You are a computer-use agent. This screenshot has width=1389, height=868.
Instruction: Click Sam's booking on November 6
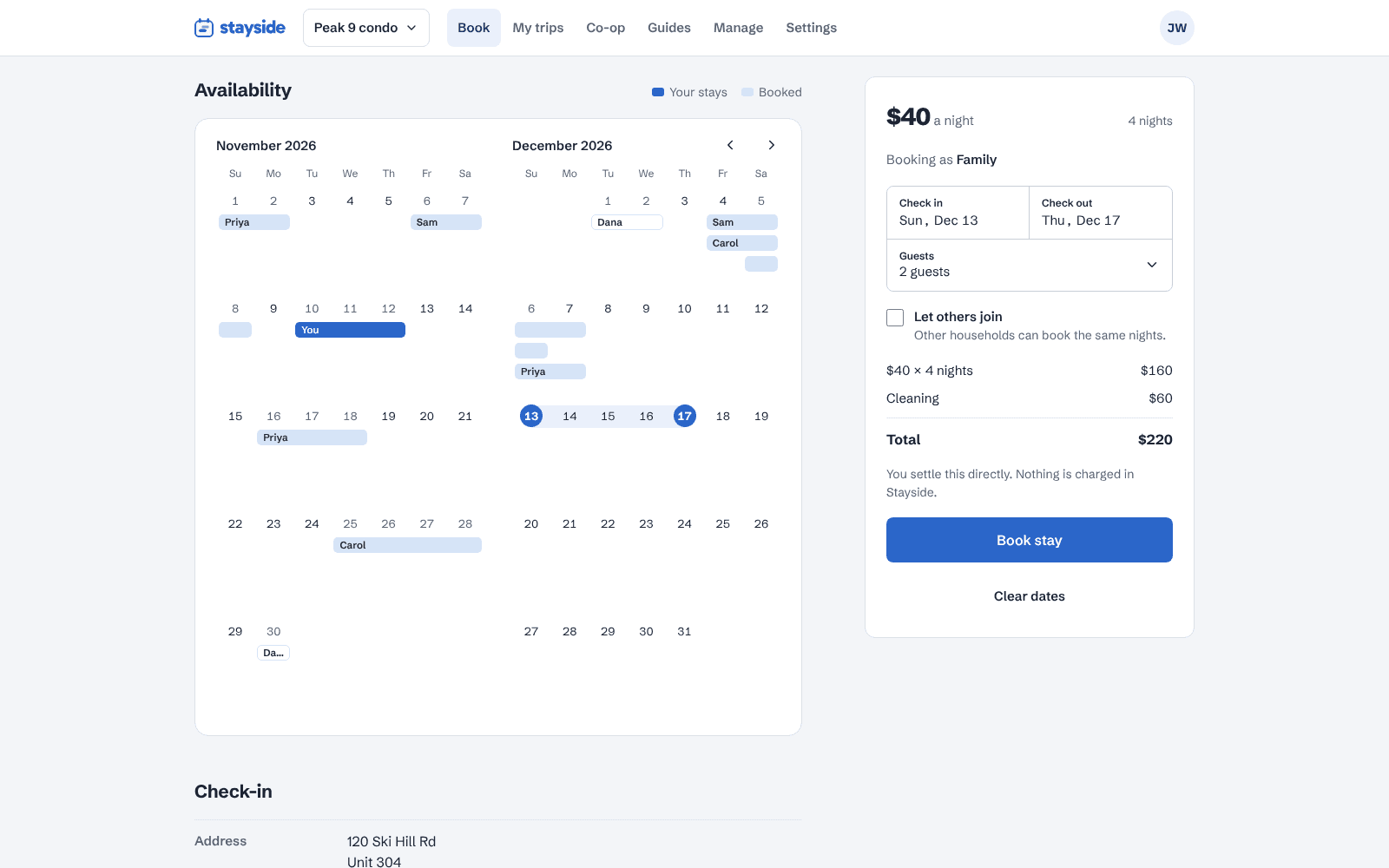click(x=446, y=222)
